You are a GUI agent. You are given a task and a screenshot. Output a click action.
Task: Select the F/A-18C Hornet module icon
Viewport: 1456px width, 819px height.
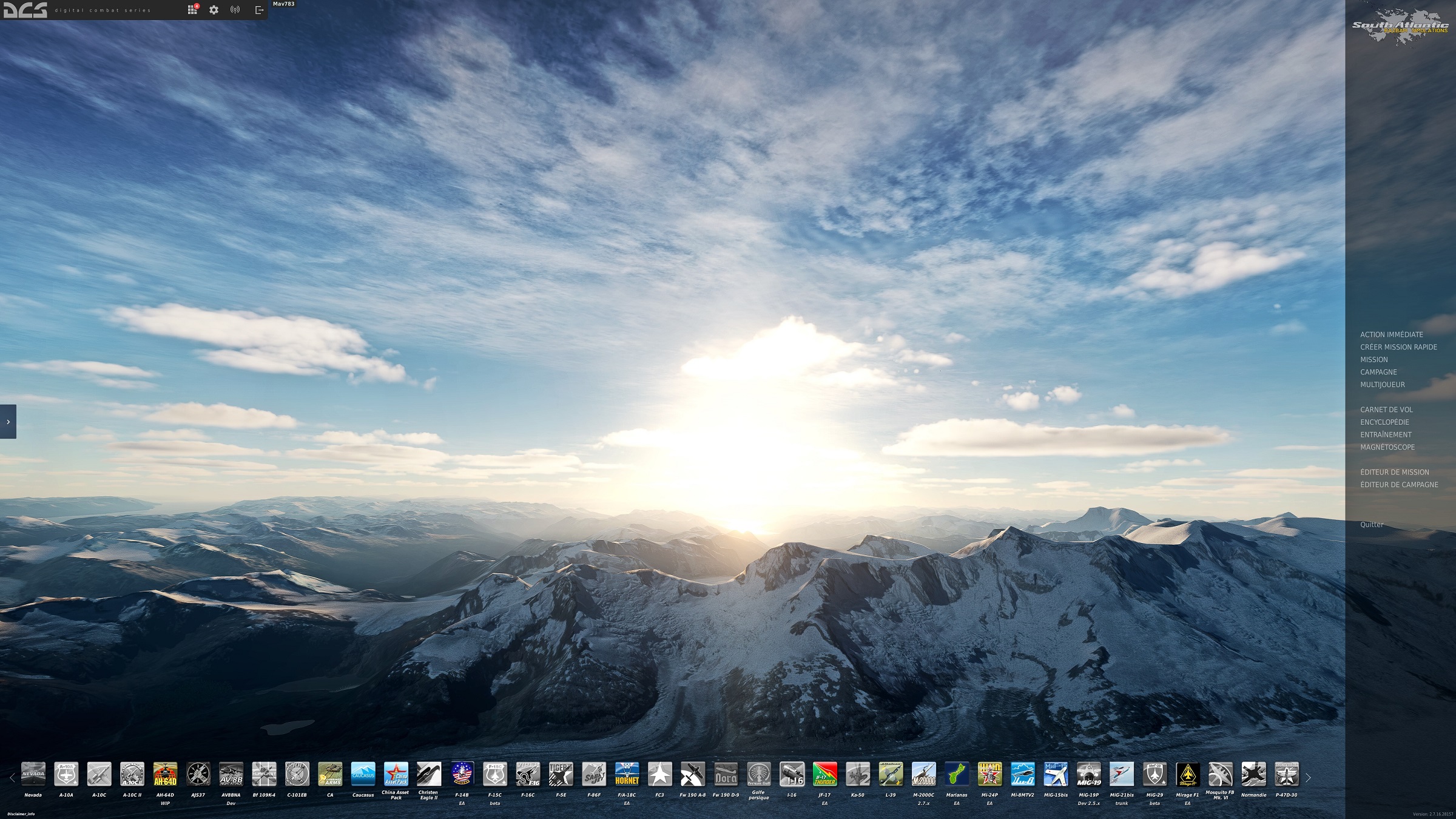pos(627,774)
